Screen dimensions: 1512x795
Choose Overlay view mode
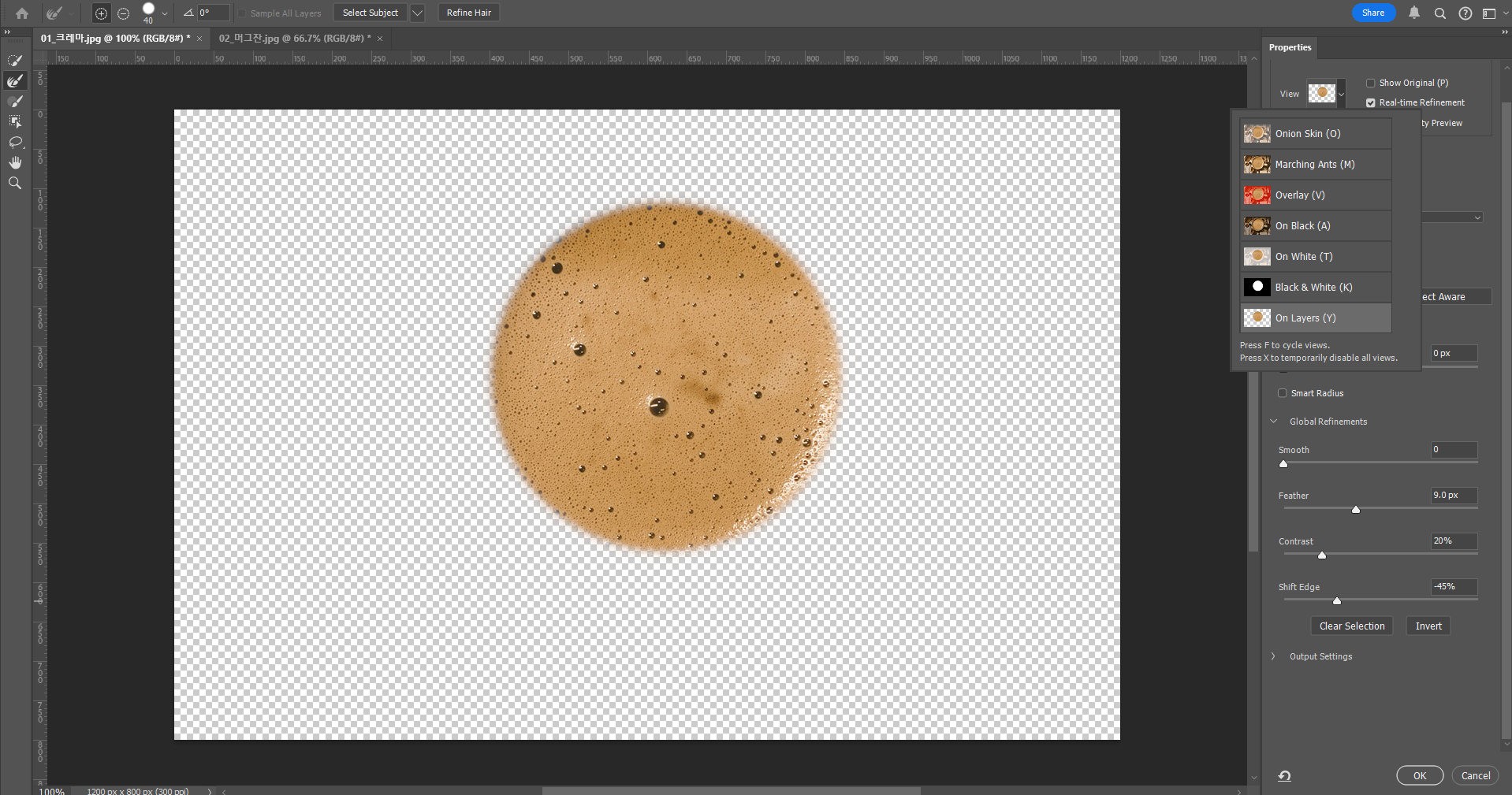1315,195
